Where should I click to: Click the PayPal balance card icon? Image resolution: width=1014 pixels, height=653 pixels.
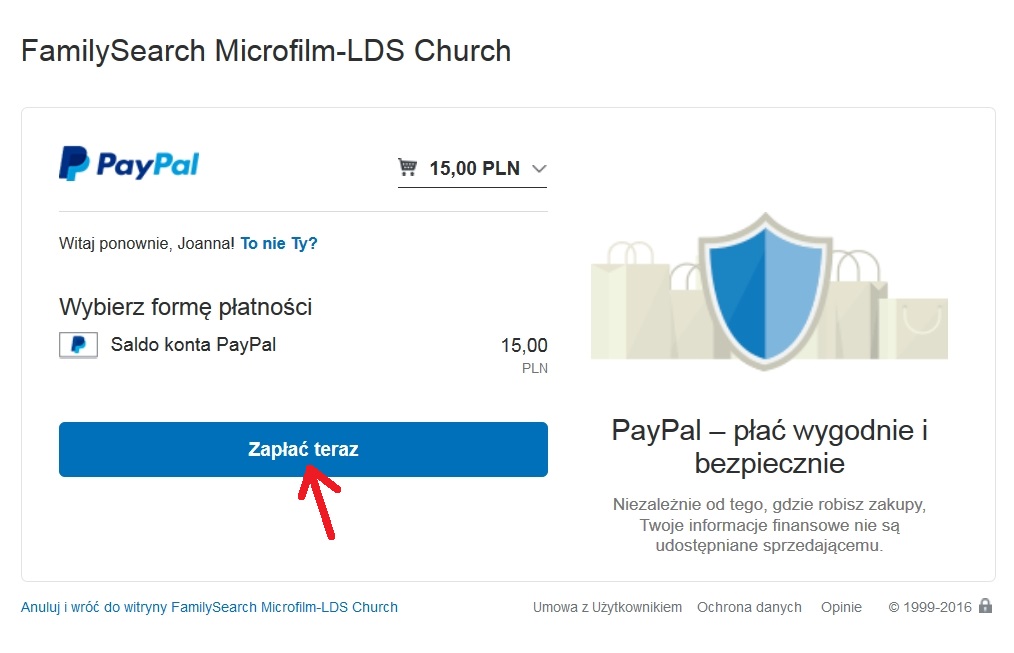[79, 345]
